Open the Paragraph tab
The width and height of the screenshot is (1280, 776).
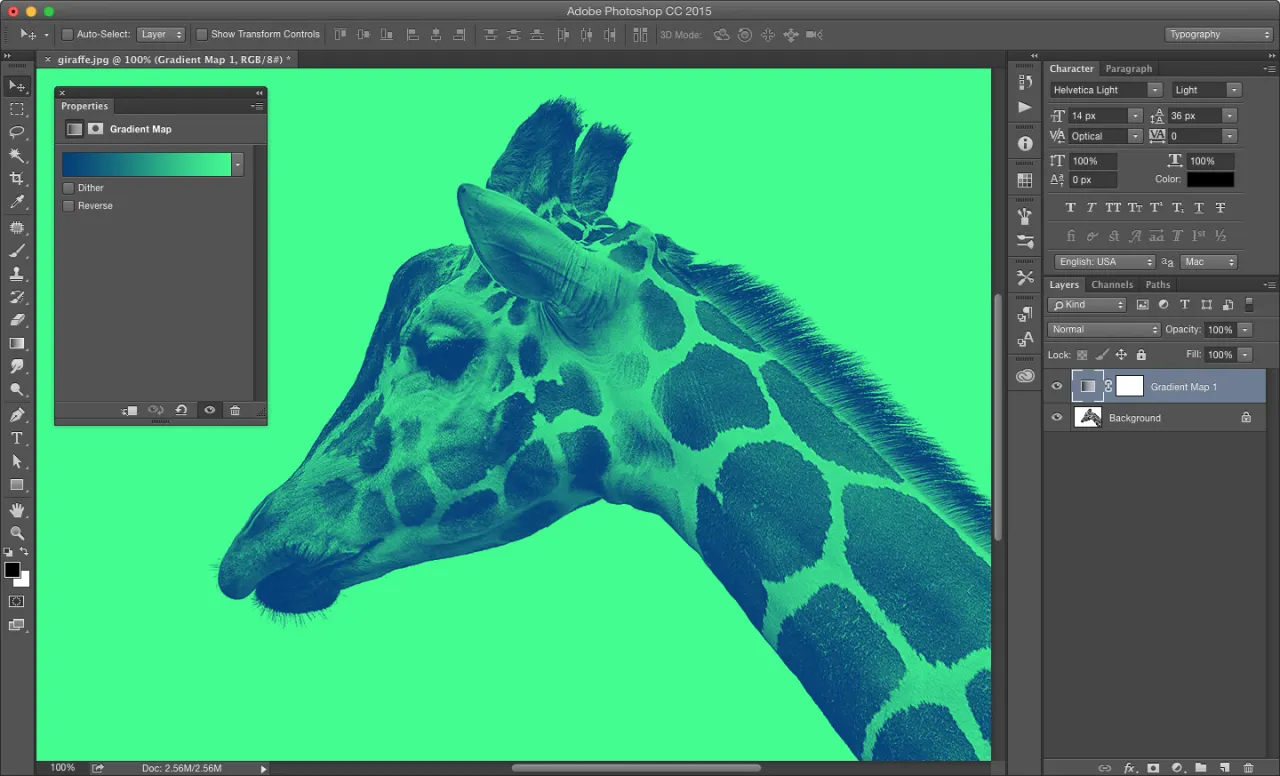pos(1129,68)
